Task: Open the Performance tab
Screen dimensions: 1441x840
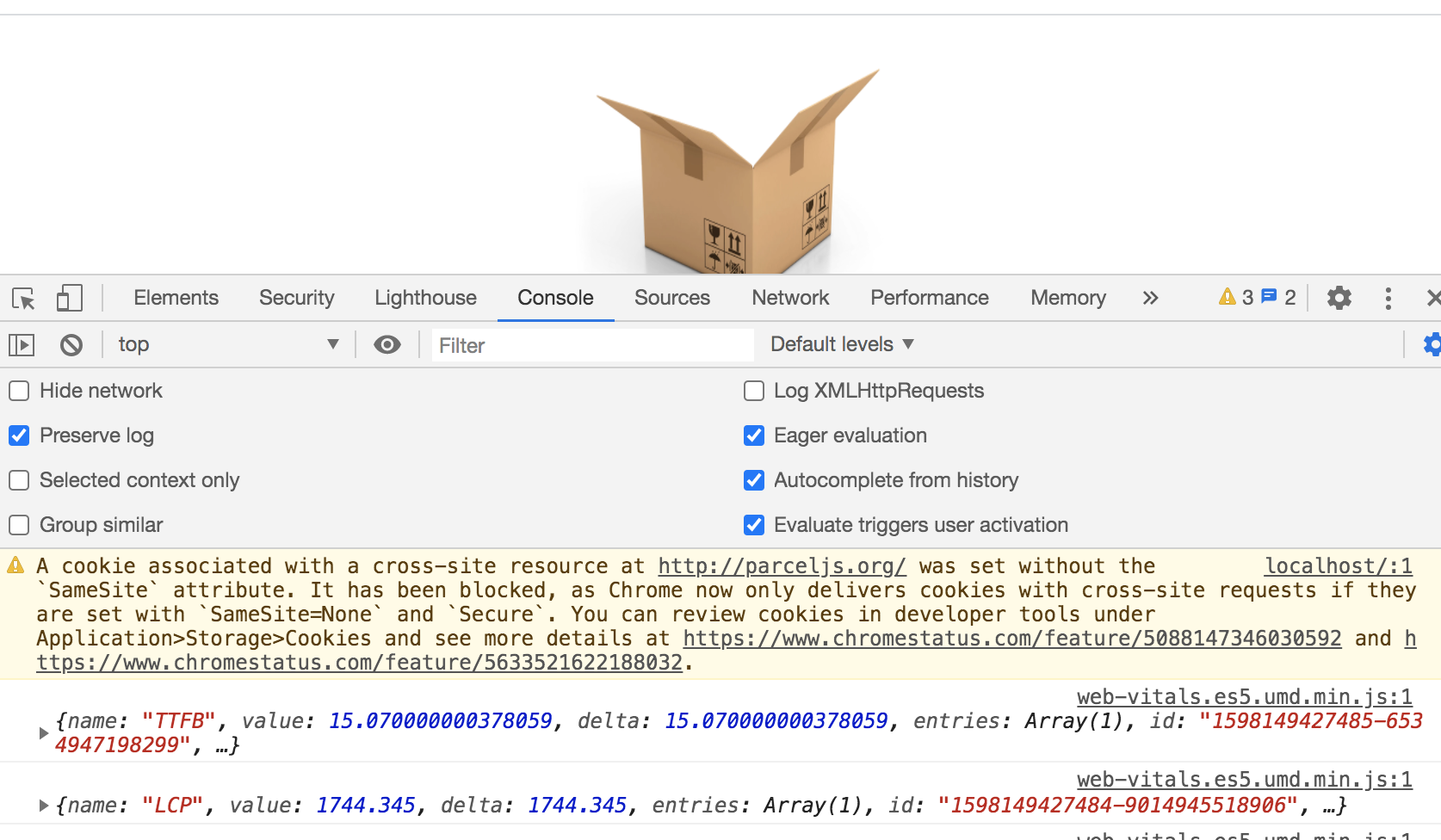Action: click(x=930, y=298)
